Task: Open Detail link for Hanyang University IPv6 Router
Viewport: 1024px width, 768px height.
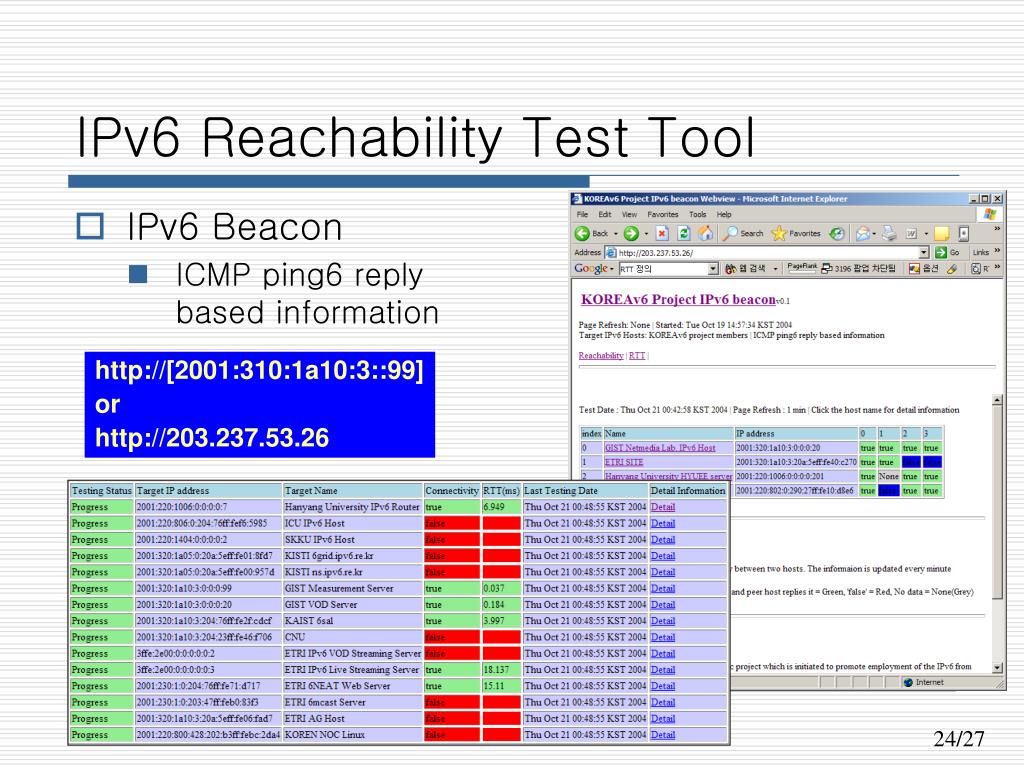Action: pyautogui.click(x=663, y=507)
